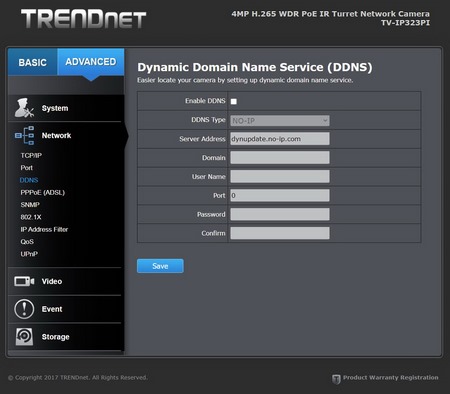Open the DDNS Type dropdown
Screen dimensions: 450x394
[x=280, y=121]
